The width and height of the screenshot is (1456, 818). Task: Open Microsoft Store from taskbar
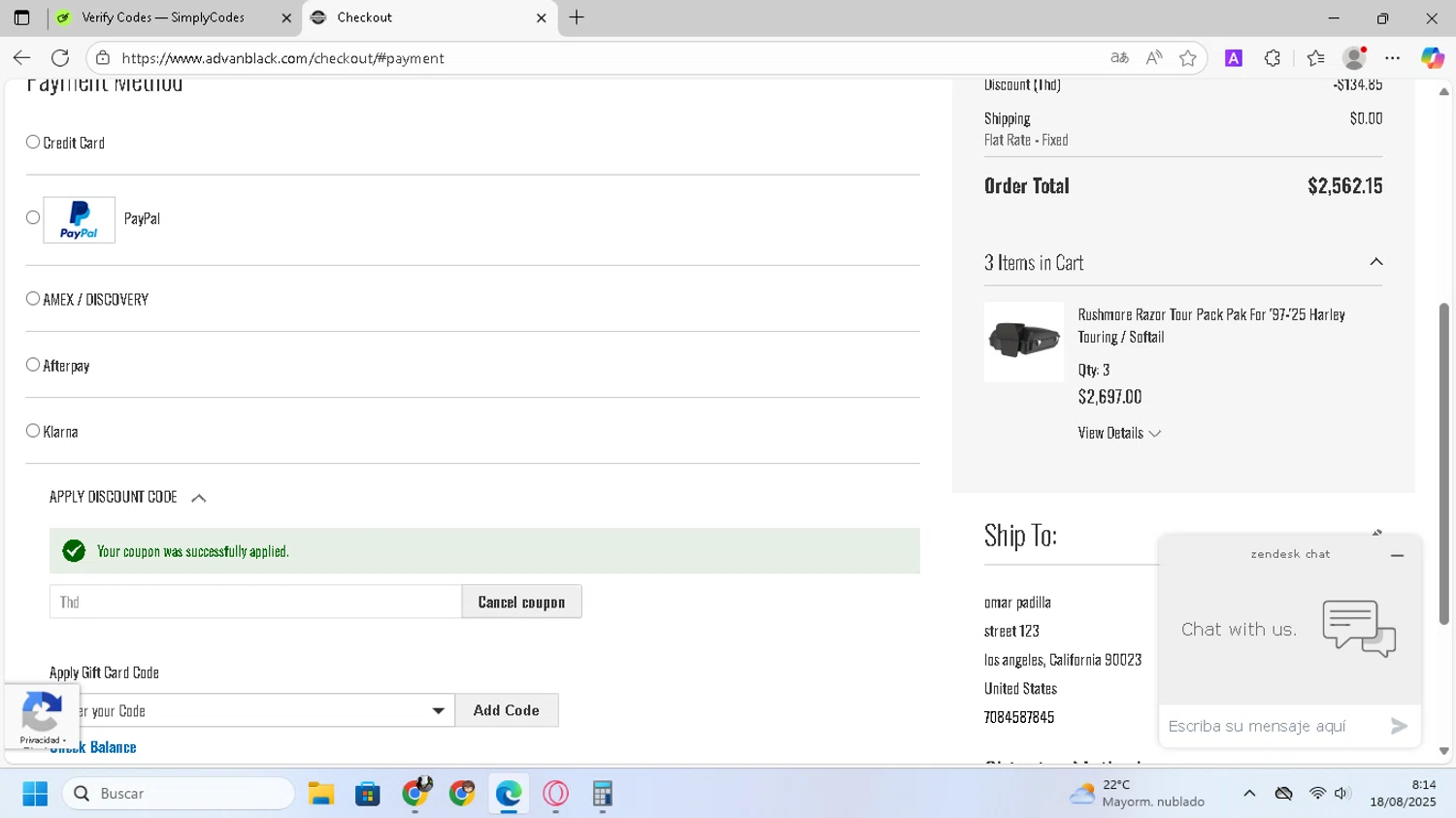(x=368, y=794)
